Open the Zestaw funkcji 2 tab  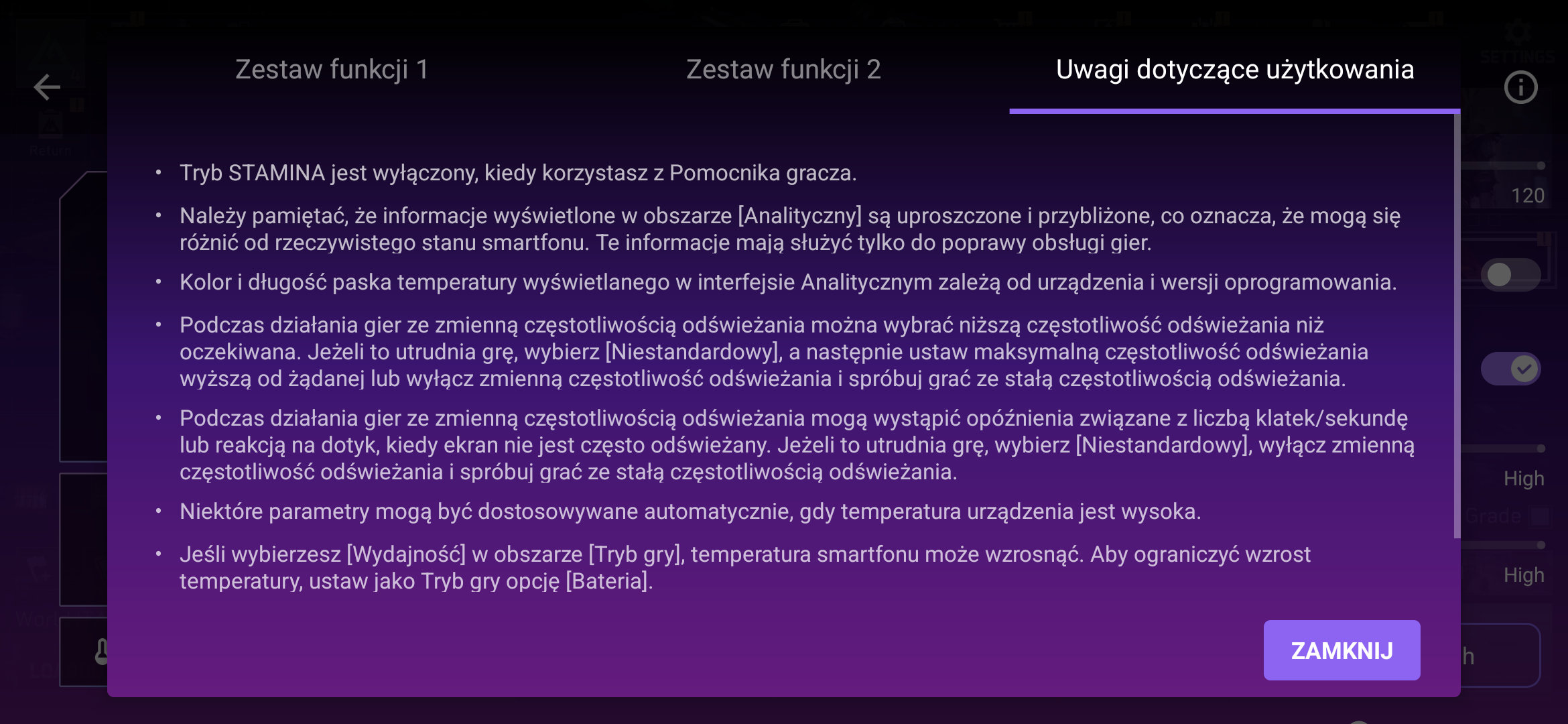coord(783,70)
